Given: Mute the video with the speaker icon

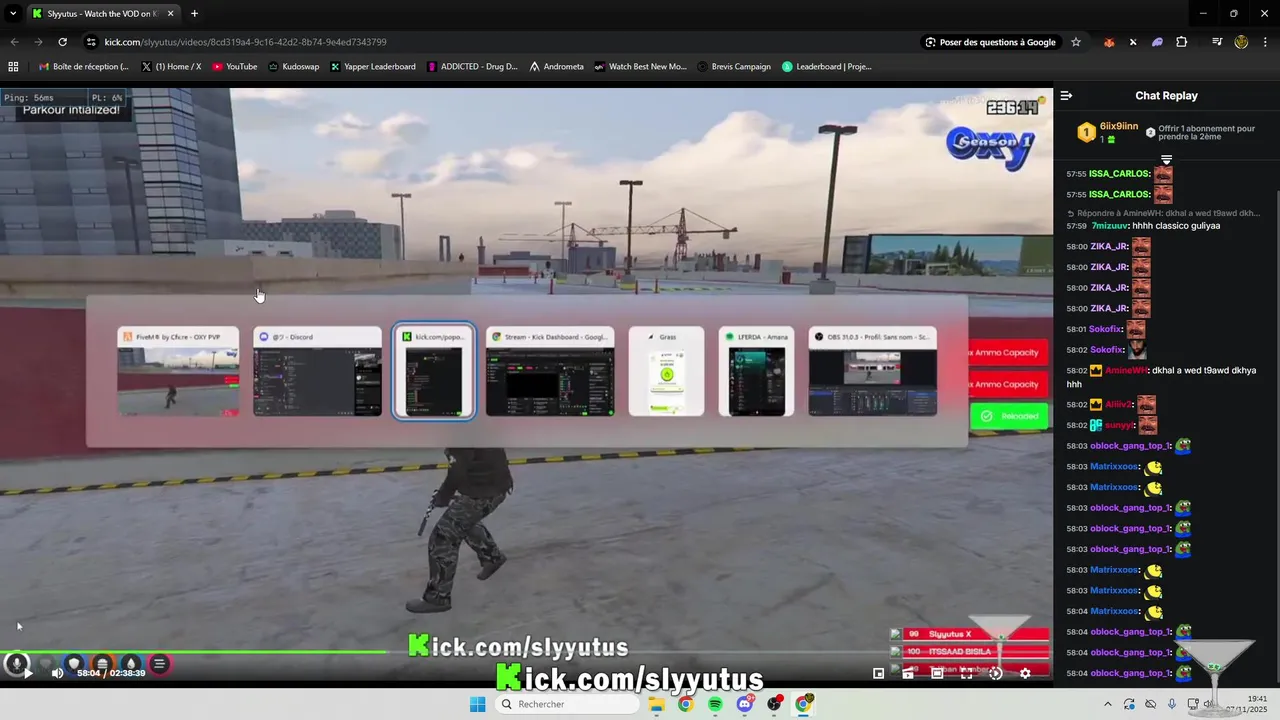Looking at the screenshot, I should click(57, 673).
